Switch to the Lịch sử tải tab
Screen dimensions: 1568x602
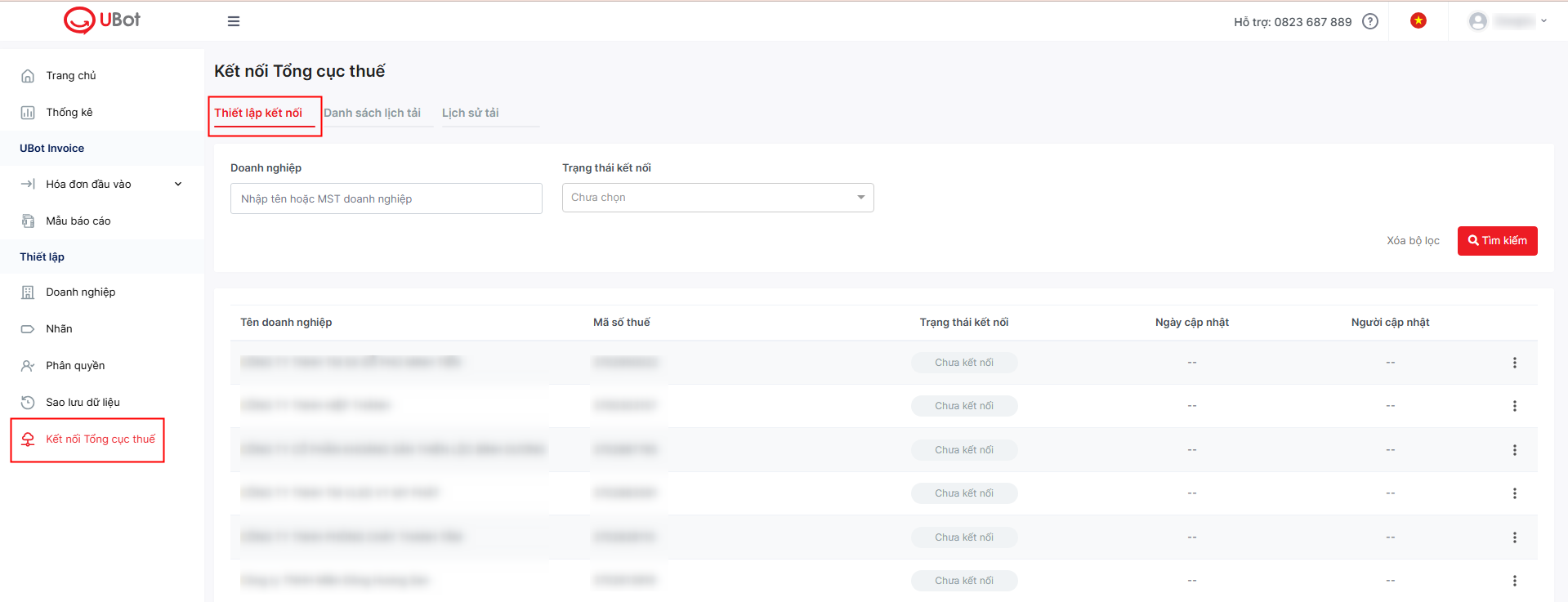tap(471, 113)
